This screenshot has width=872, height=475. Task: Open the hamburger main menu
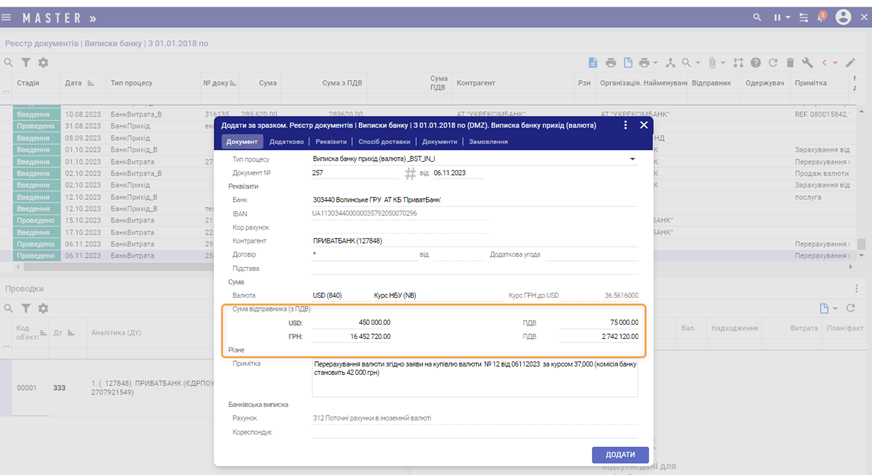[x=8, y=17]
